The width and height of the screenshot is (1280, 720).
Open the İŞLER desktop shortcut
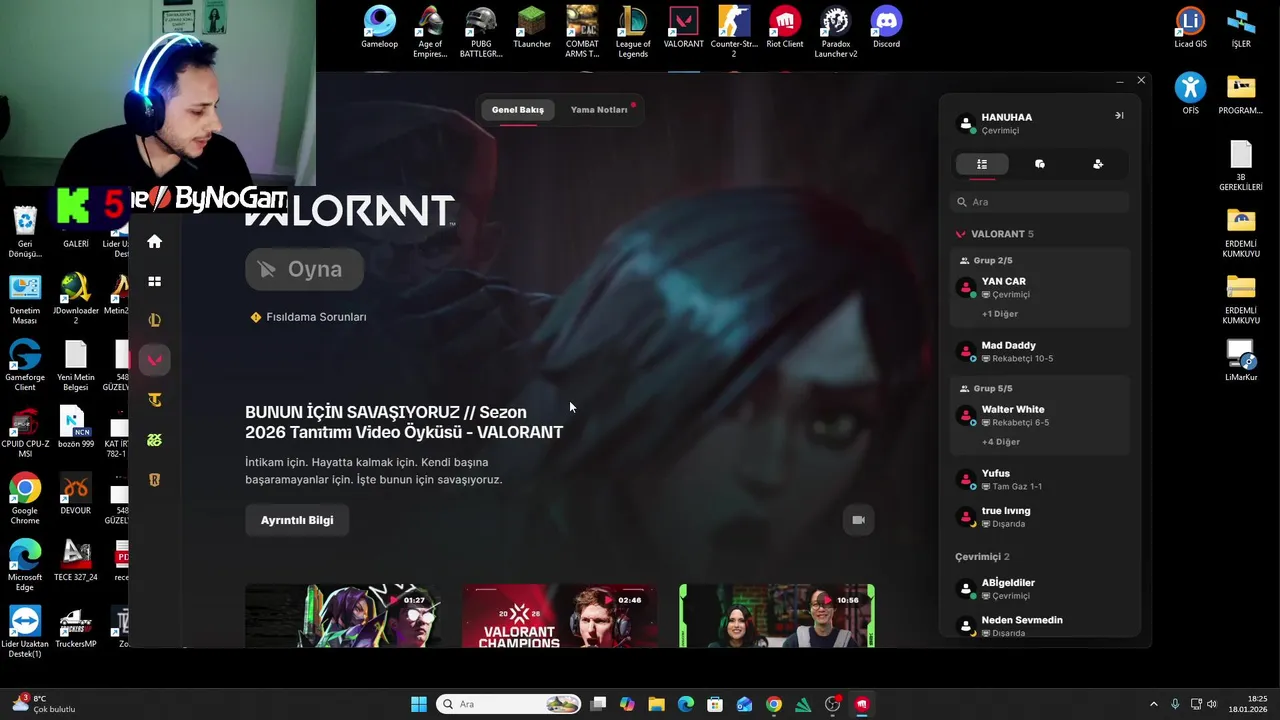[x=1241, y=29]
